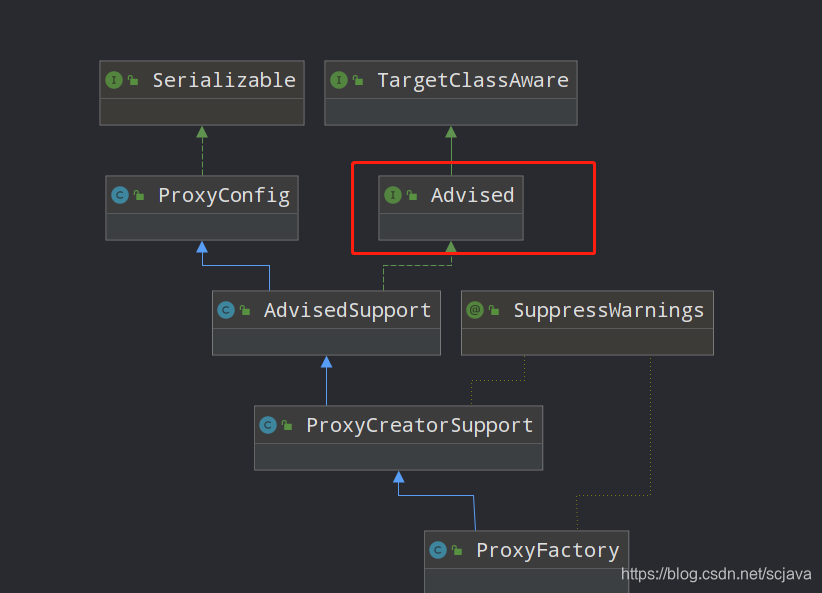Select the green solid arrow from Advised to TargetClassAware
Image resolution: width=822 pixels, height=593 pixels.
451,151
